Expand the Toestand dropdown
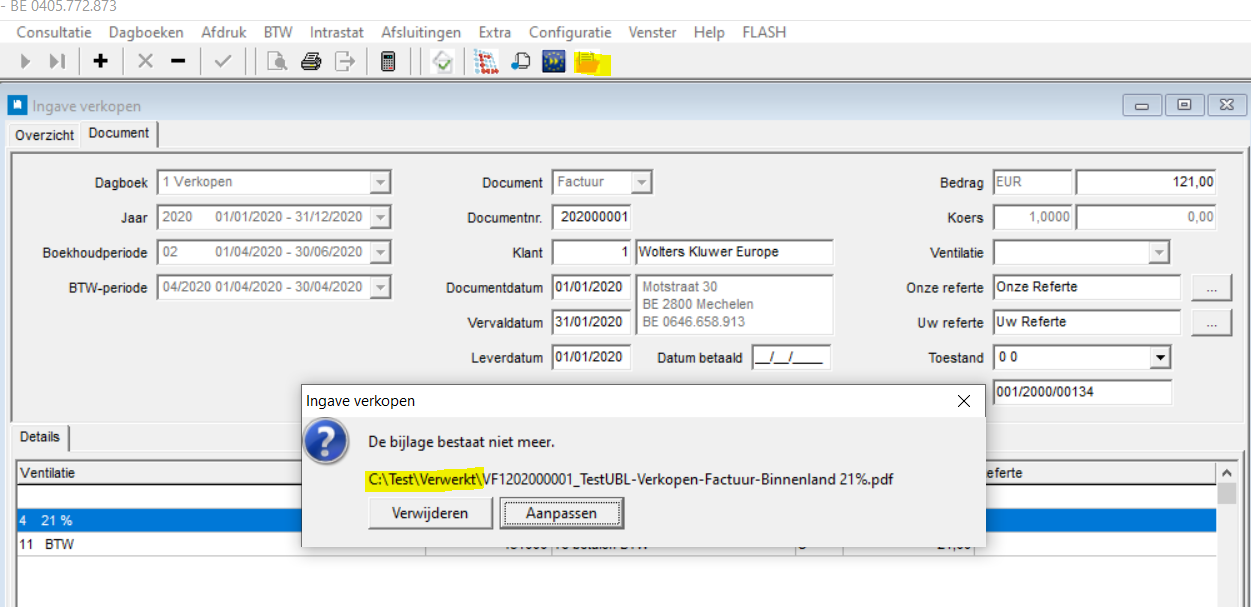1251x607 pixels. 1160,358
